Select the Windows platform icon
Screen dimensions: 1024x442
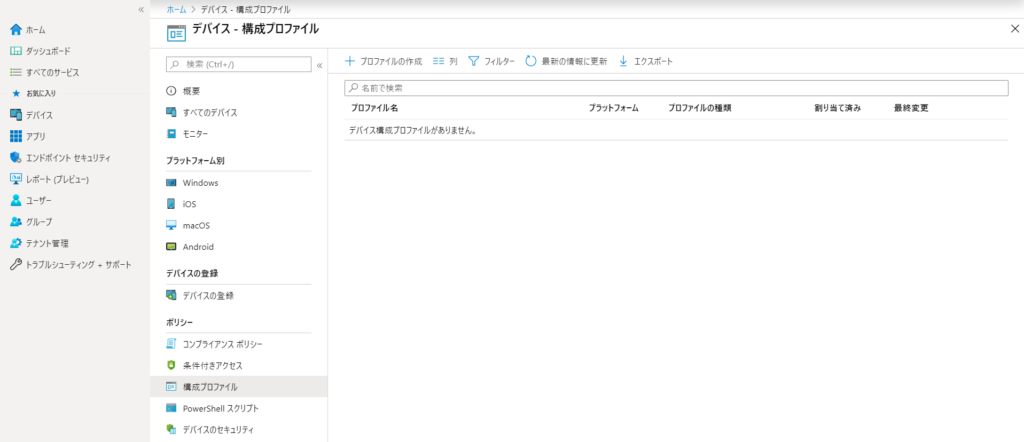[171, 183]
